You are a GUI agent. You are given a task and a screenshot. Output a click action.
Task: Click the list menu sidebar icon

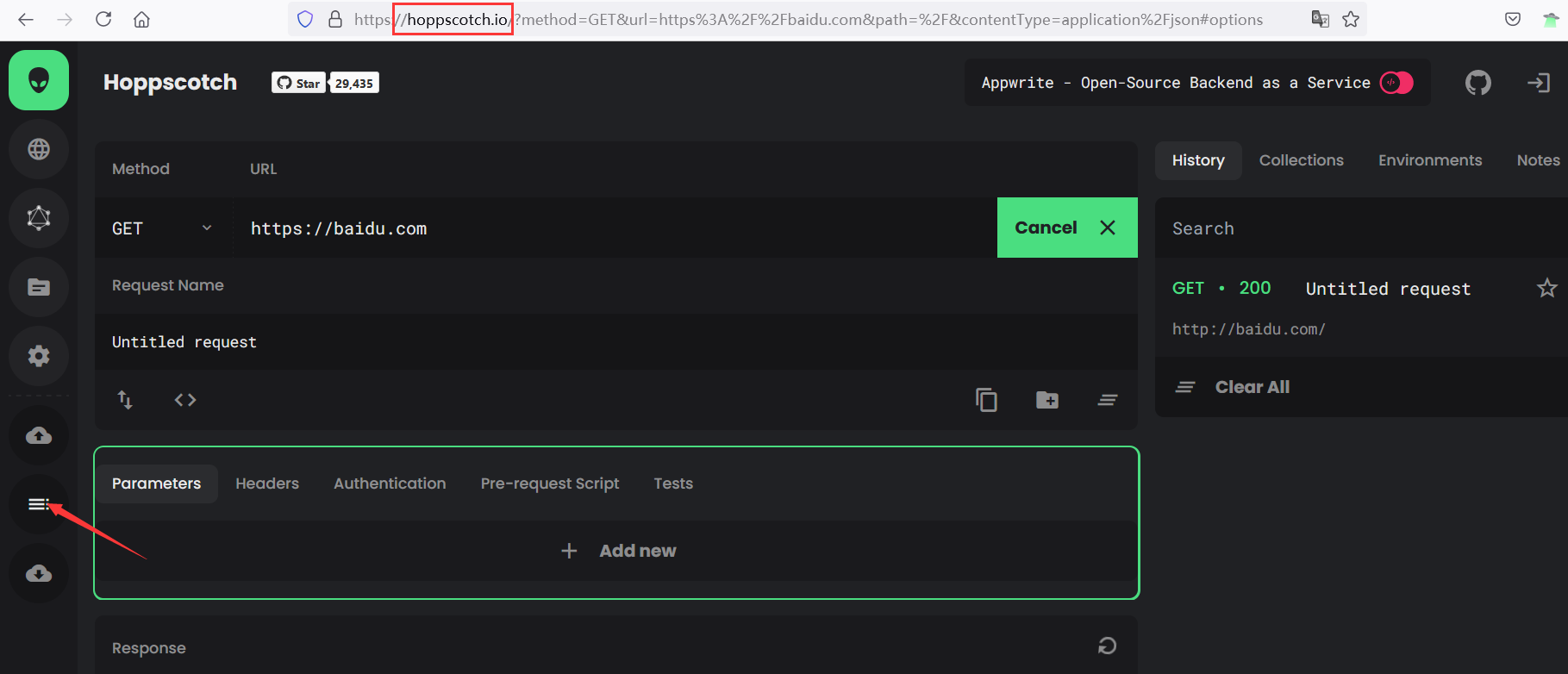(39, 504)
